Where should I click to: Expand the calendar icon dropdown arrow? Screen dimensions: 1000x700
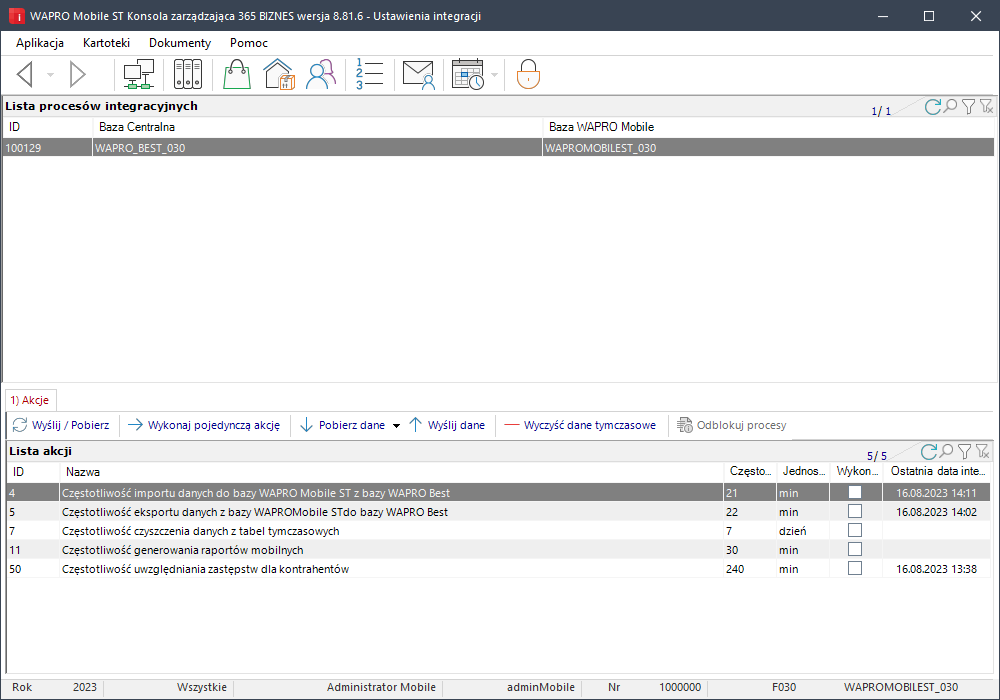pyautogui.click(x=494, y=75)
